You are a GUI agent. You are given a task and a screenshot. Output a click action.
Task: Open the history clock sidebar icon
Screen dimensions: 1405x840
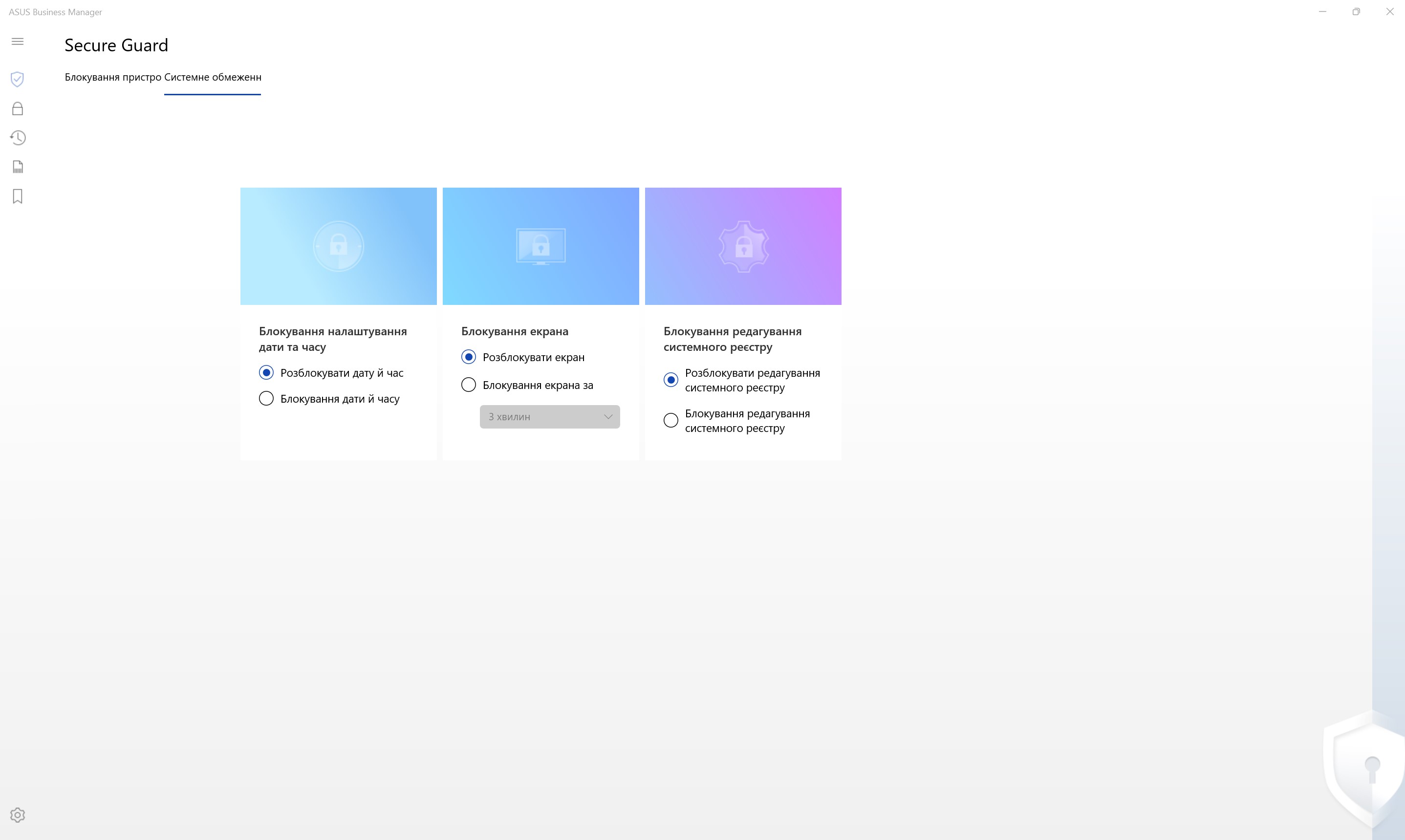(x=18, y=137)
